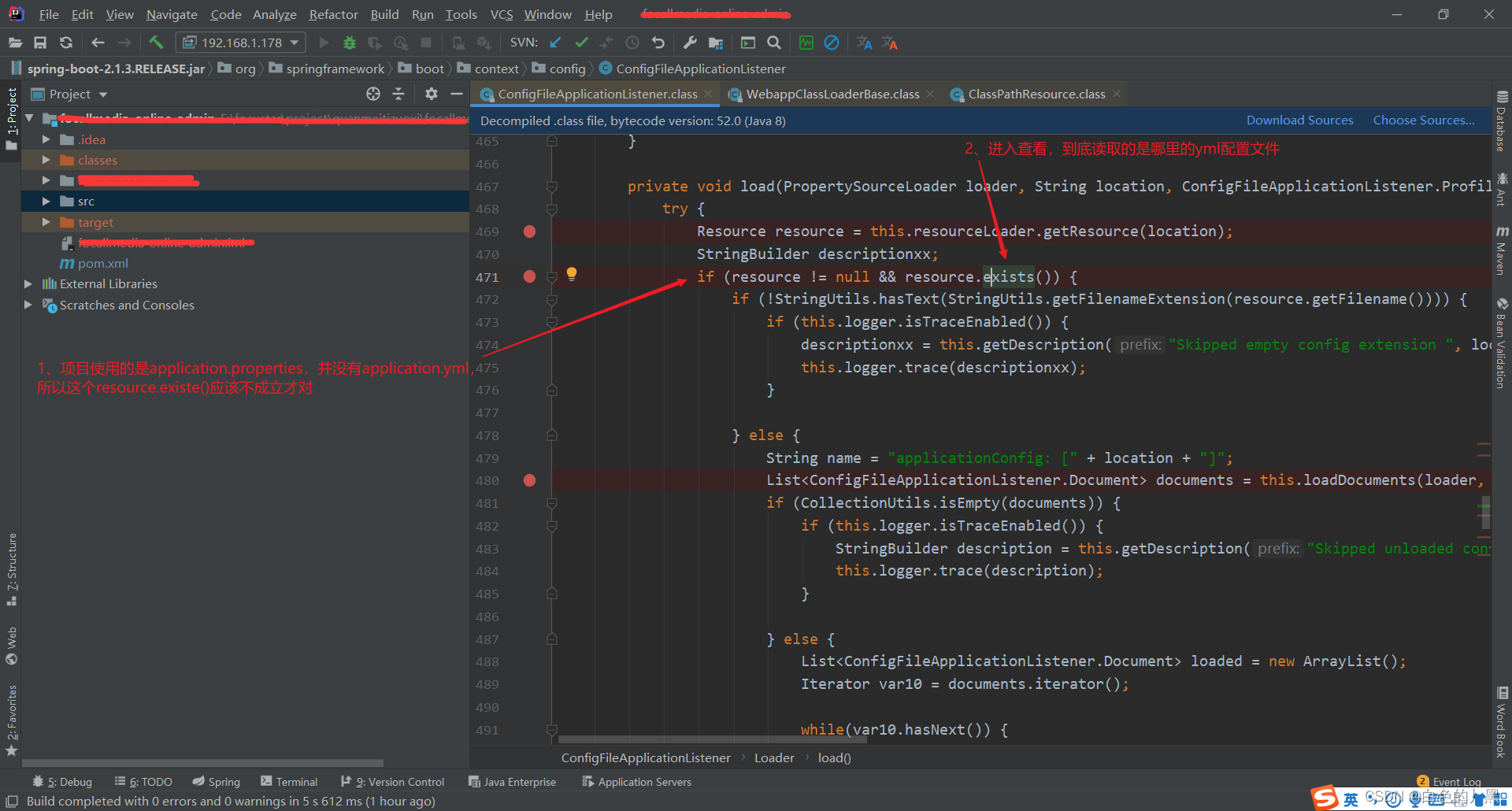
Task: Open the Event Log
Action: coord(1449,782)
